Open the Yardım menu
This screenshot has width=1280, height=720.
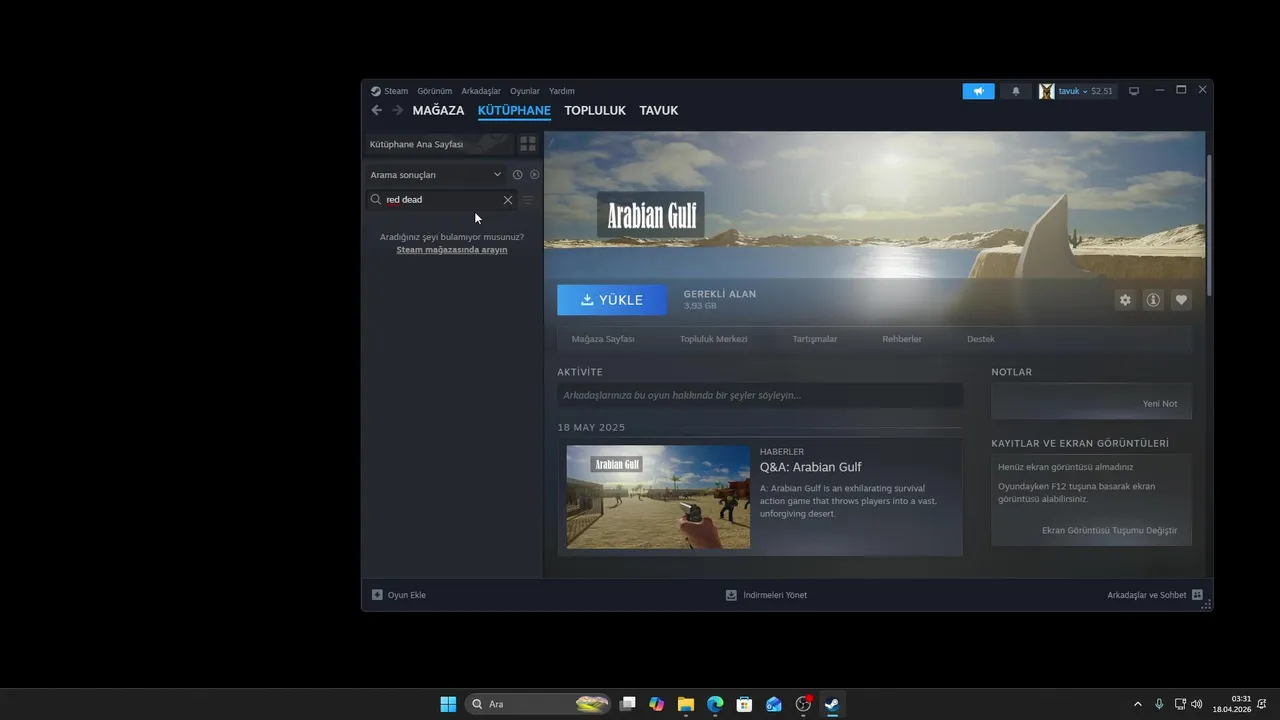pos(562,91)
